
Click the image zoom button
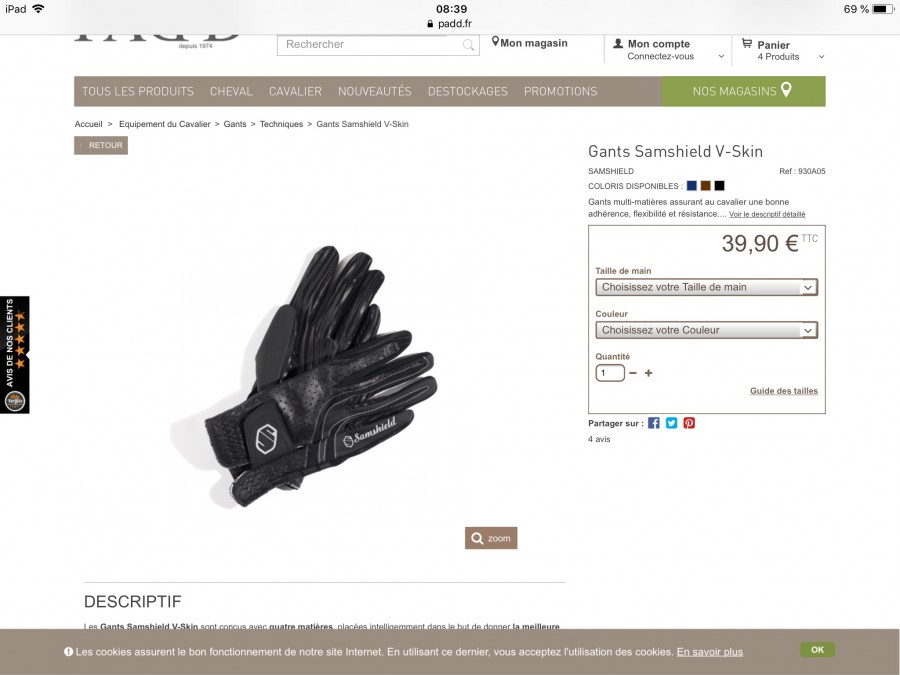(x=491, y=538)
